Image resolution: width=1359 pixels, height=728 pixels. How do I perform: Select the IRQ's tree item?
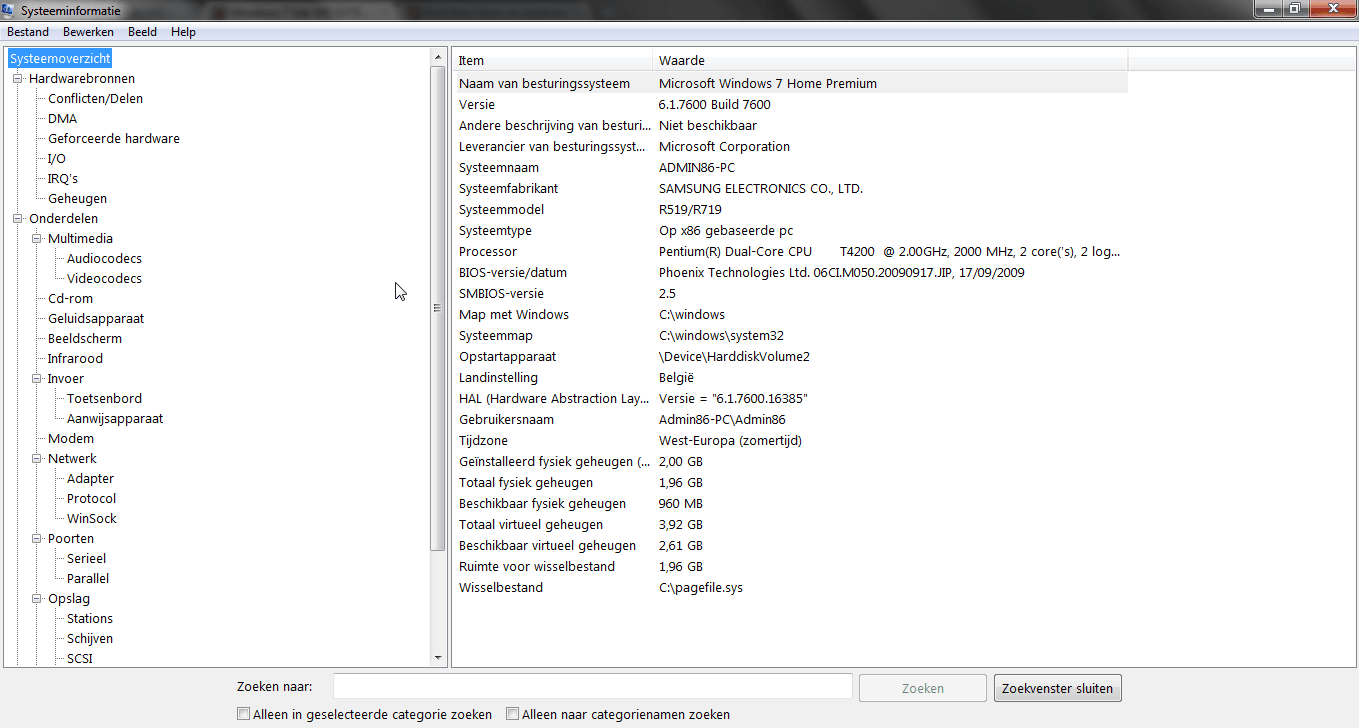(x=63, y=179)
